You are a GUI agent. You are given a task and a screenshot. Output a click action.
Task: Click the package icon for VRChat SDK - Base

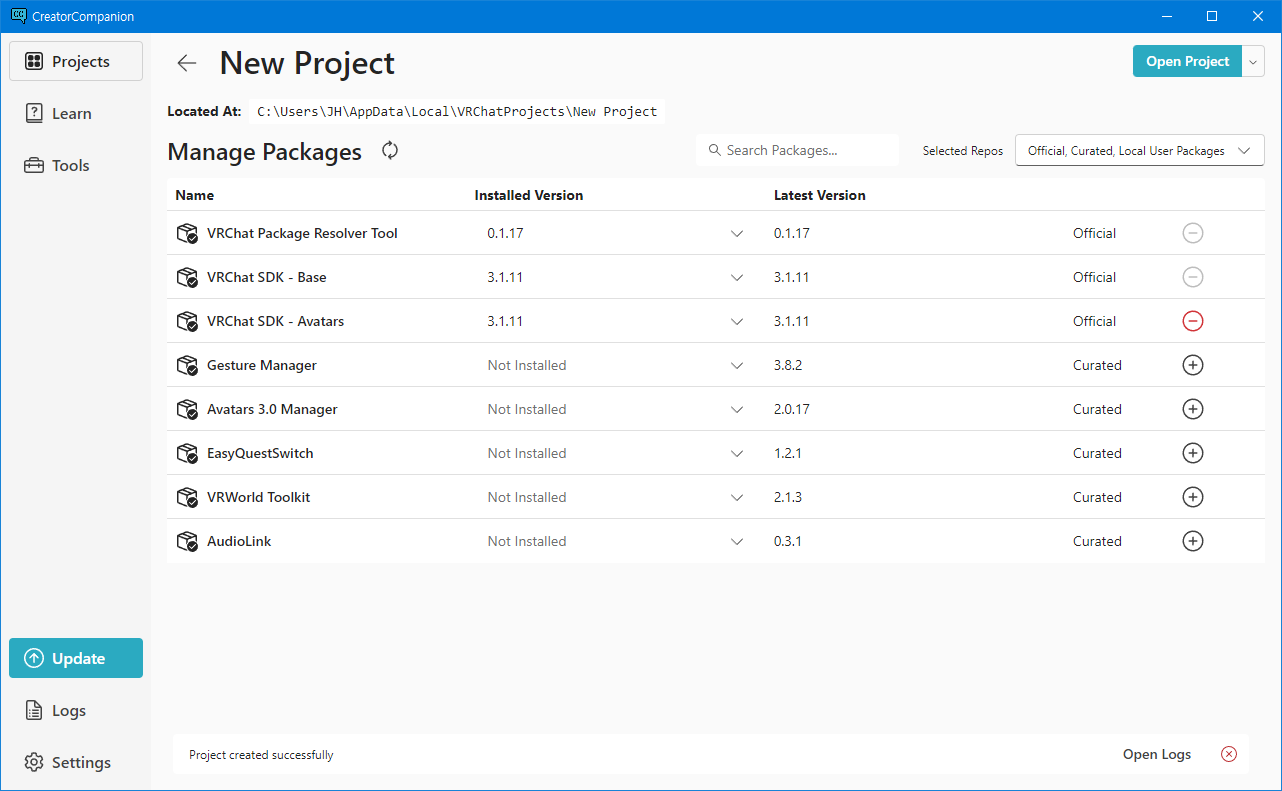187,277
